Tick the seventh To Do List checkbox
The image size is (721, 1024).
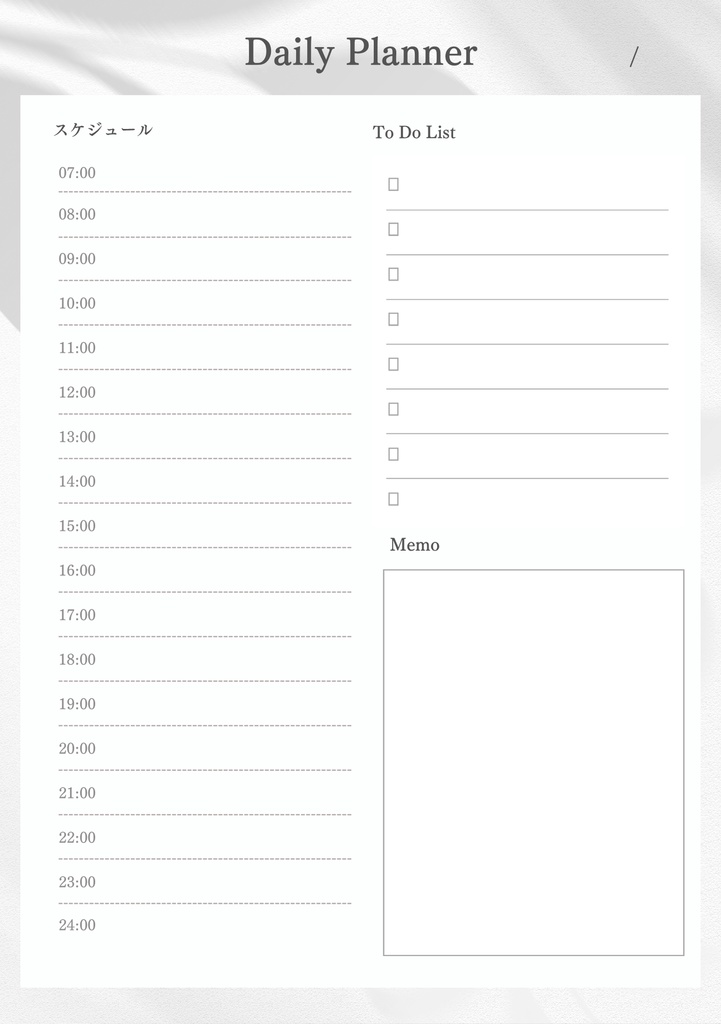click(393, 454)
